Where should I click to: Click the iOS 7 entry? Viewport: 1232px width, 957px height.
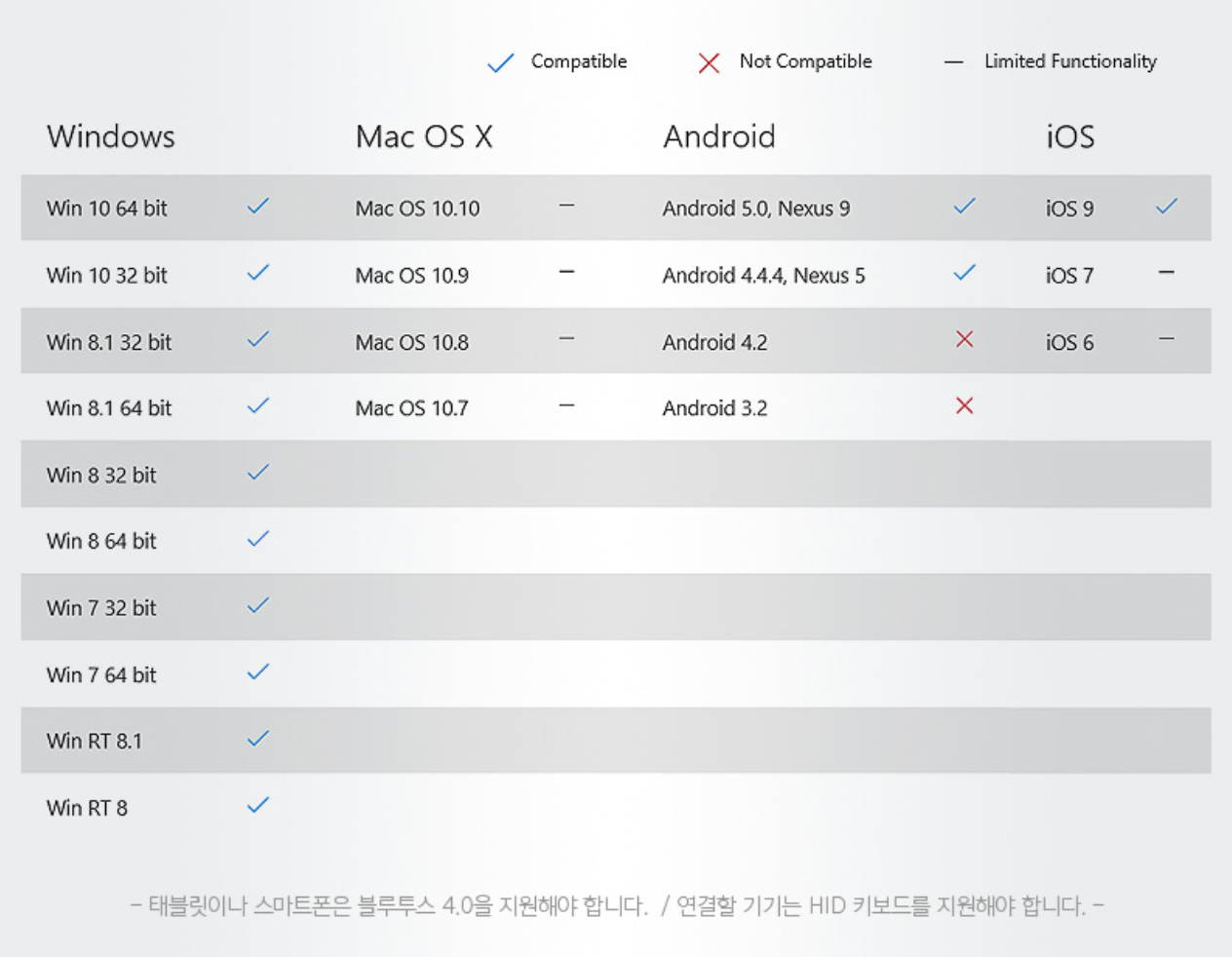(x=1069, y=276)
